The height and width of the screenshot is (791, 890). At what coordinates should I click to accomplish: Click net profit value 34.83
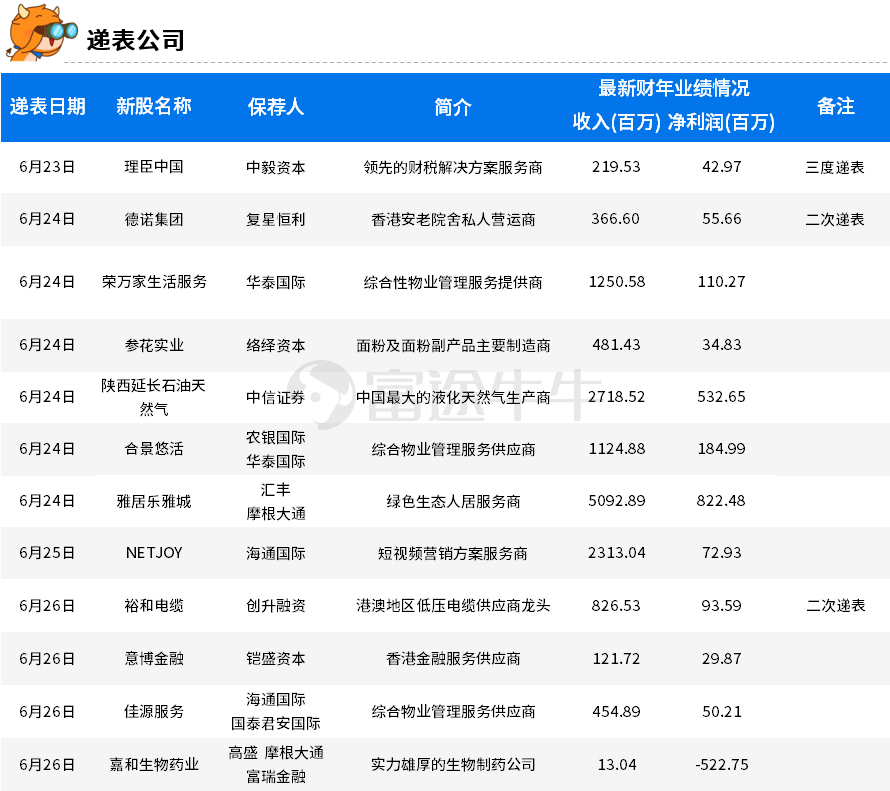721,345
